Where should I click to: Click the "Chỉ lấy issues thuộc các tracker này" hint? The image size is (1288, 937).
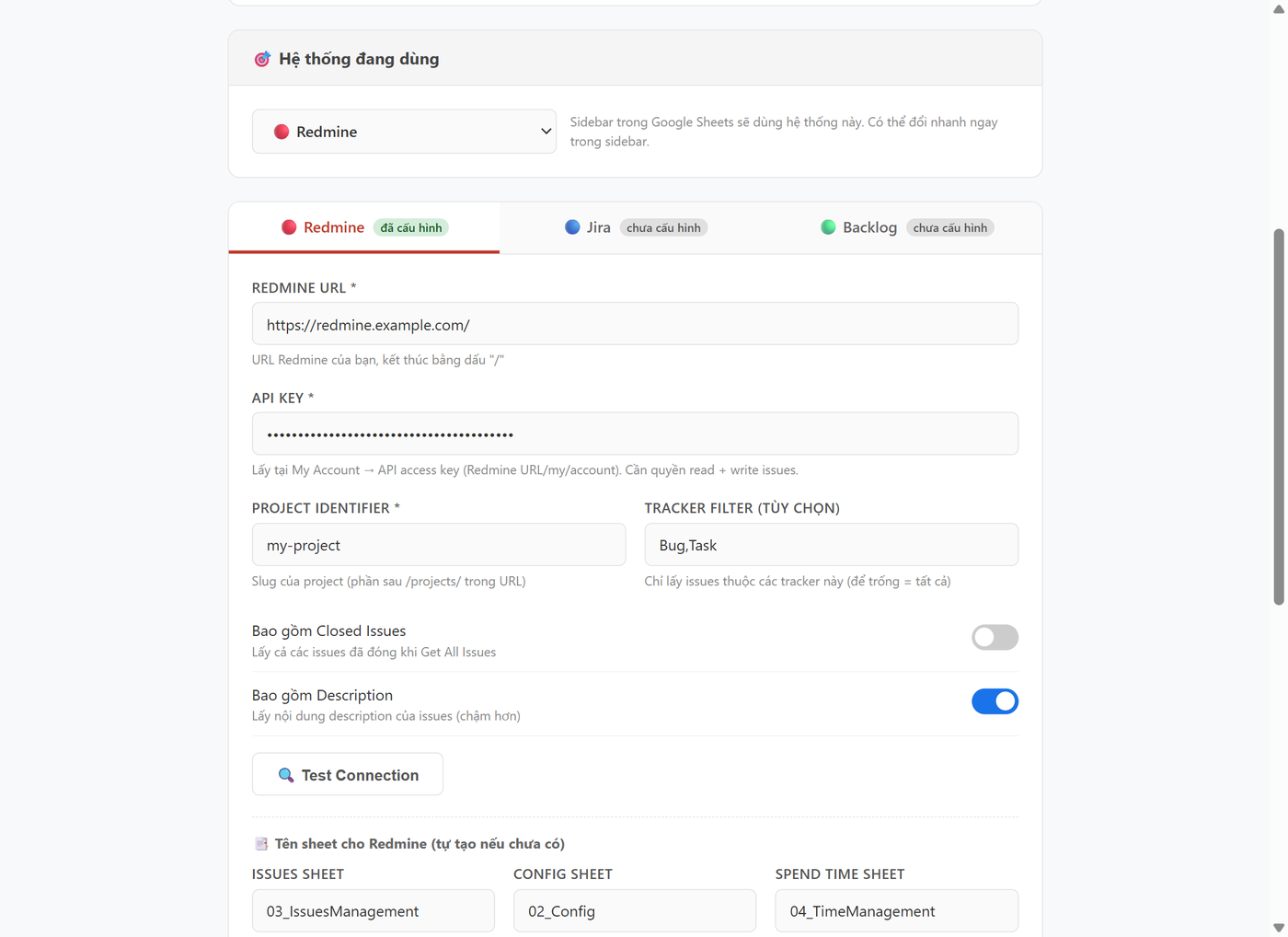point(798,581)
